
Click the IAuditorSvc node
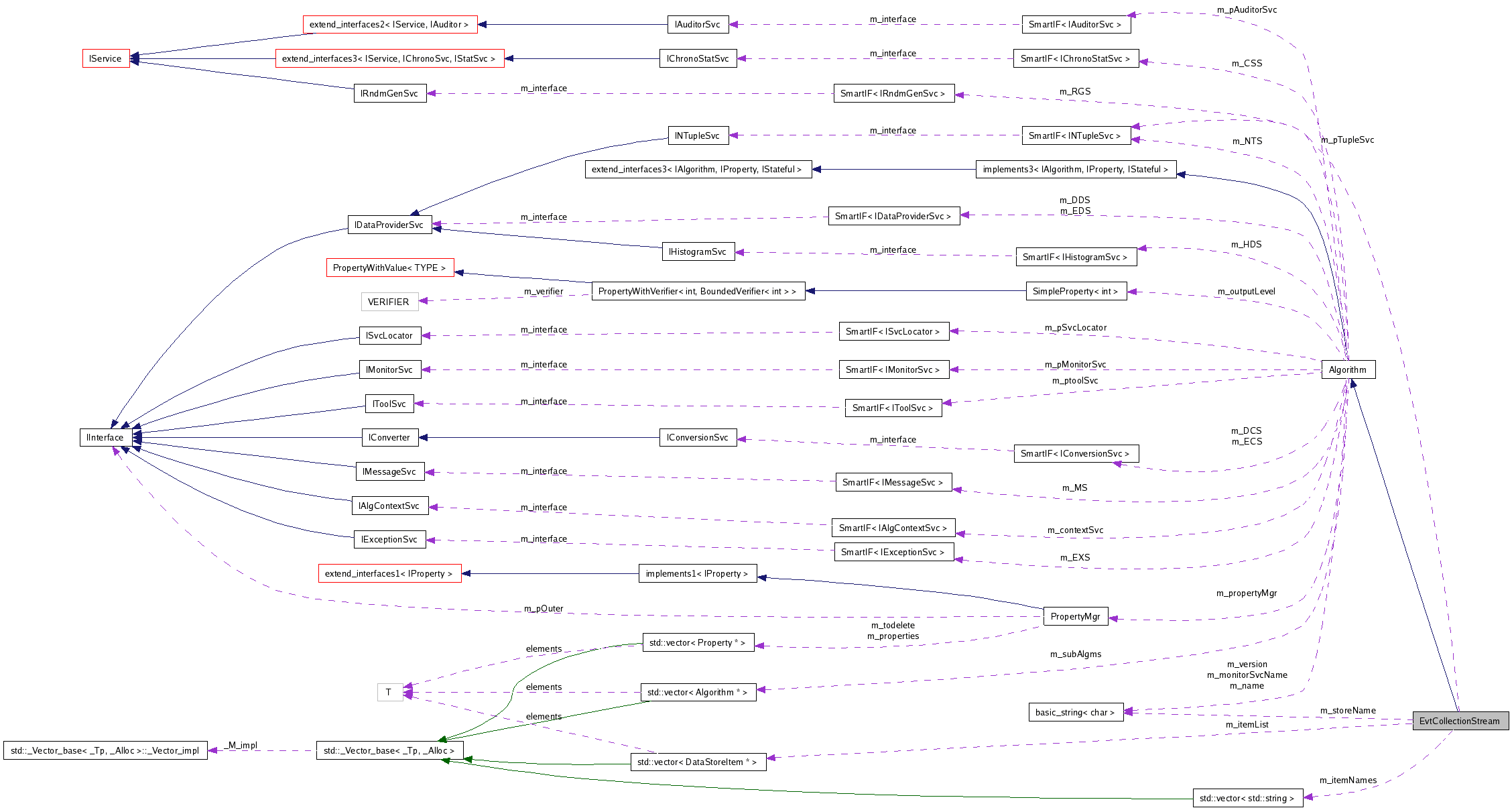[698, 24]
